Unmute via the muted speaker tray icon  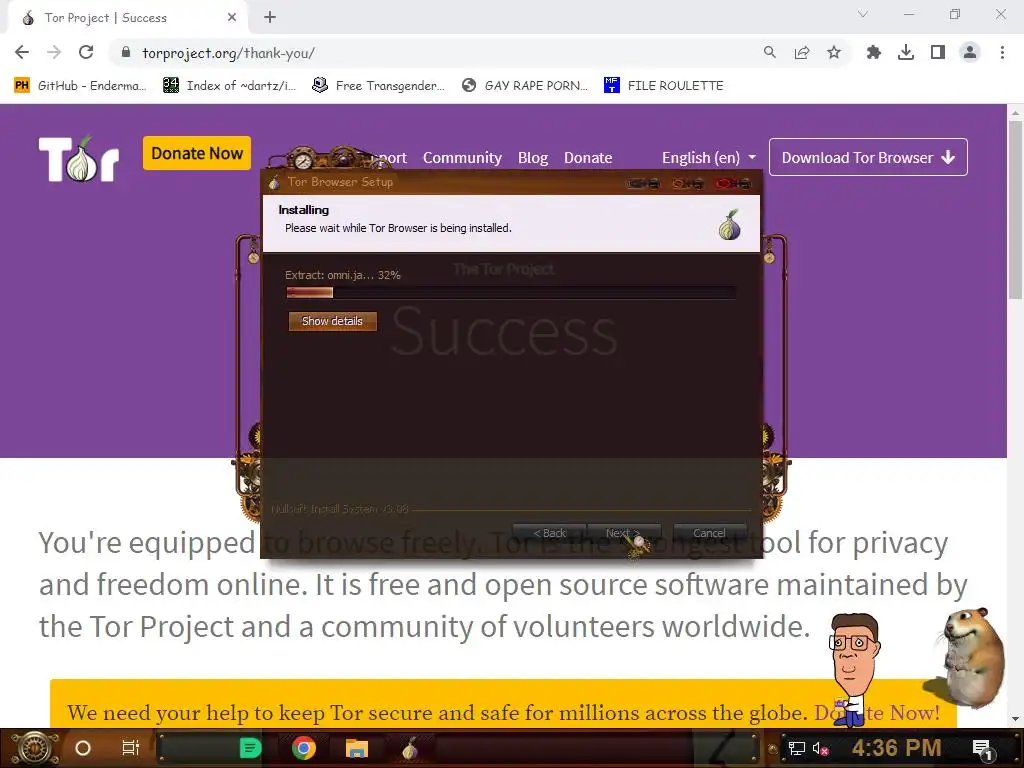click(x=820, y=748)
